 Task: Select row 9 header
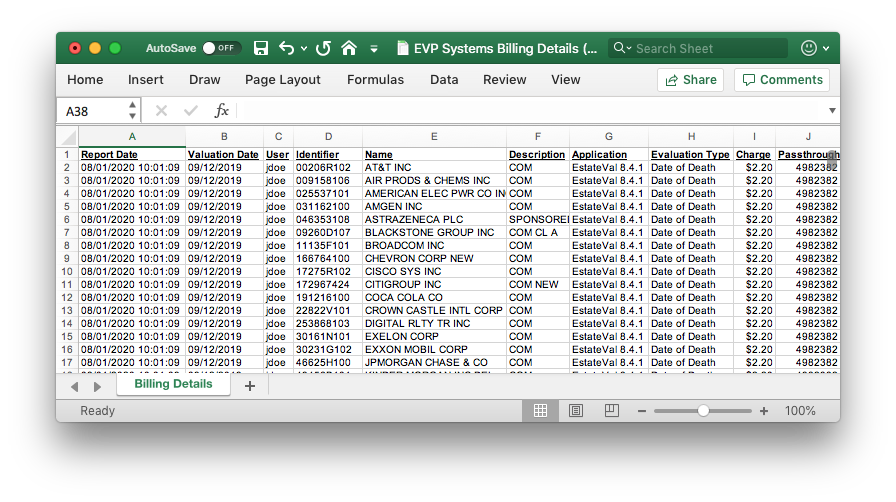[67, 258]
